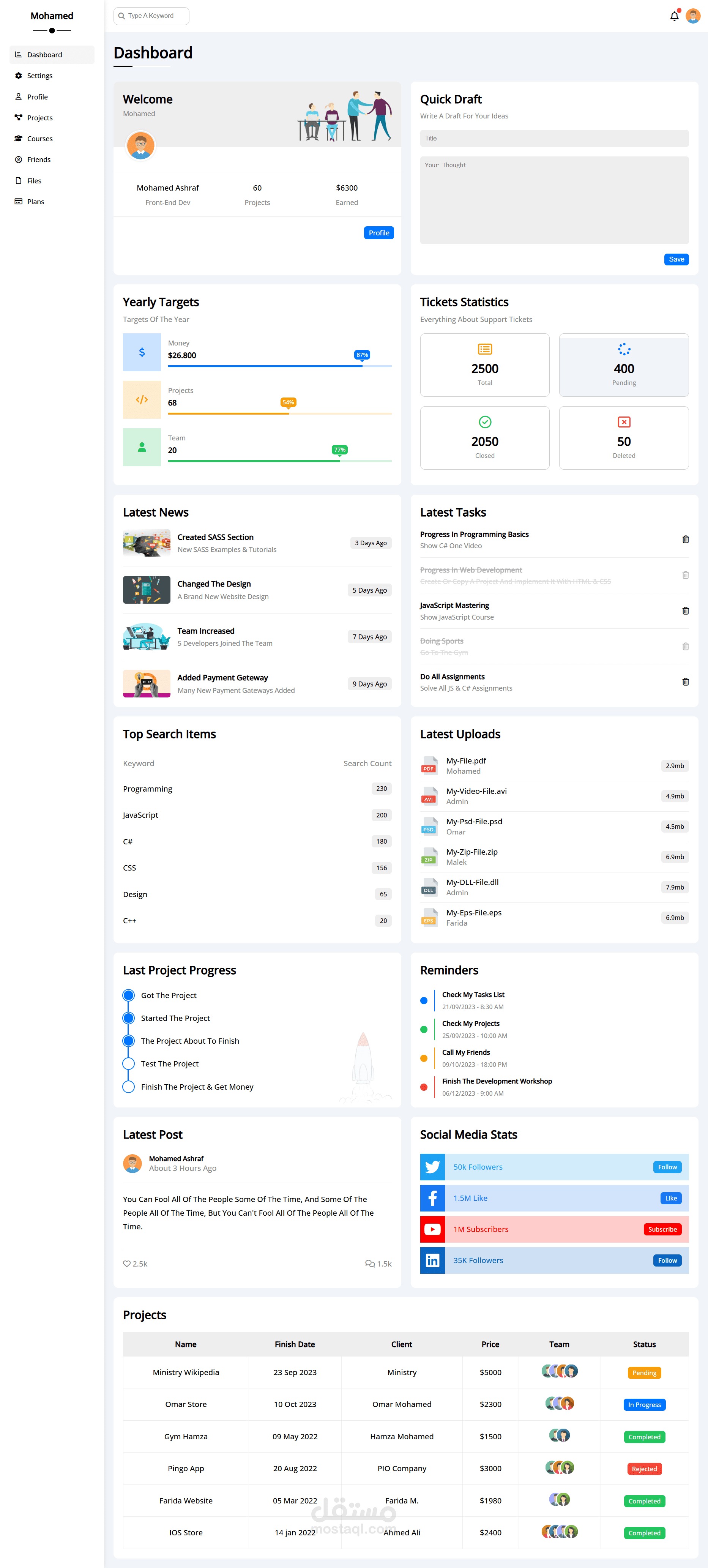Open Friends from the sidebar
708x1568 pixels.
click(x=39, y=159)
